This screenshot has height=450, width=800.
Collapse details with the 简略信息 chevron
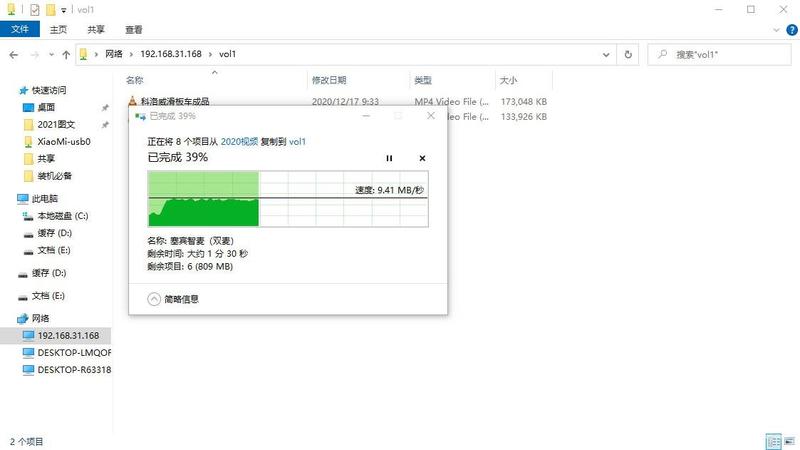pos(154,299)
